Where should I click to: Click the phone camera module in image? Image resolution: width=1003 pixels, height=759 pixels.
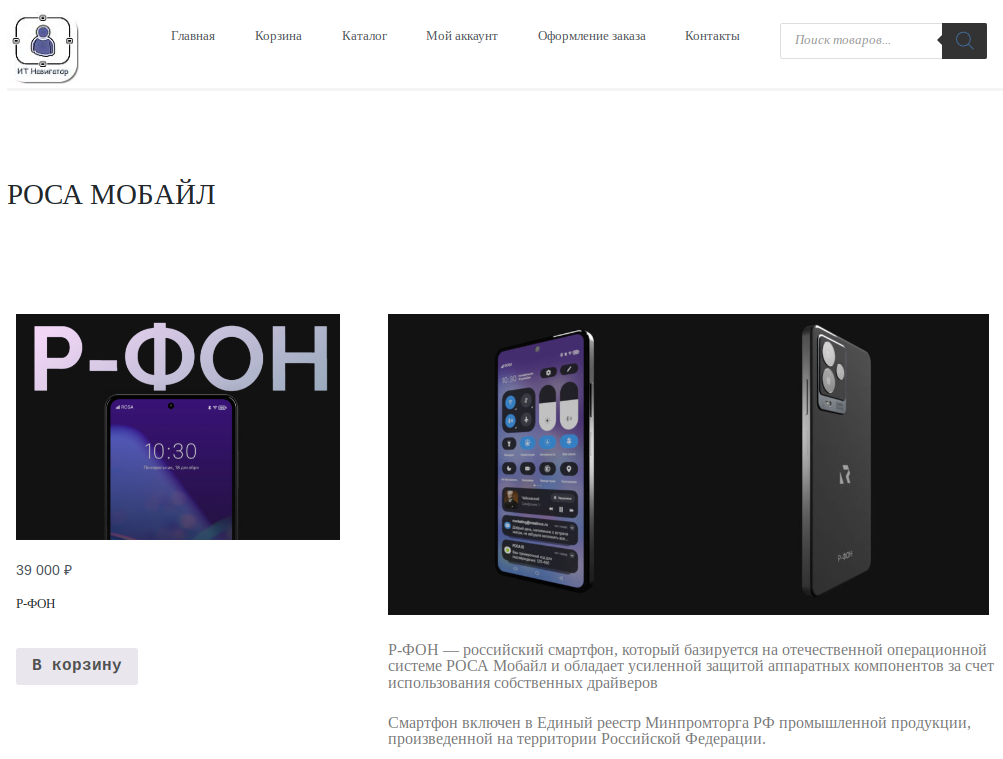pyautogui.click(x=832, y=373)
